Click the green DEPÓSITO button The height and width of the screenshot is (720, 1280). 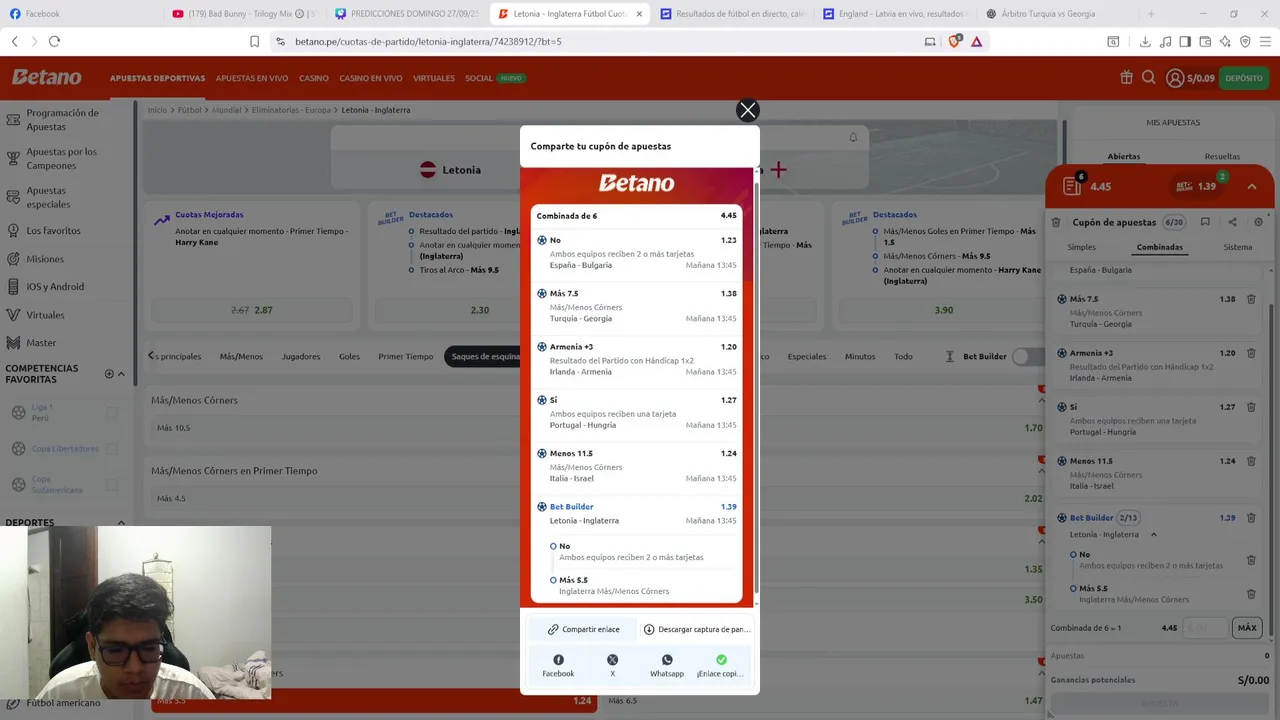[x=1244, y=78]
